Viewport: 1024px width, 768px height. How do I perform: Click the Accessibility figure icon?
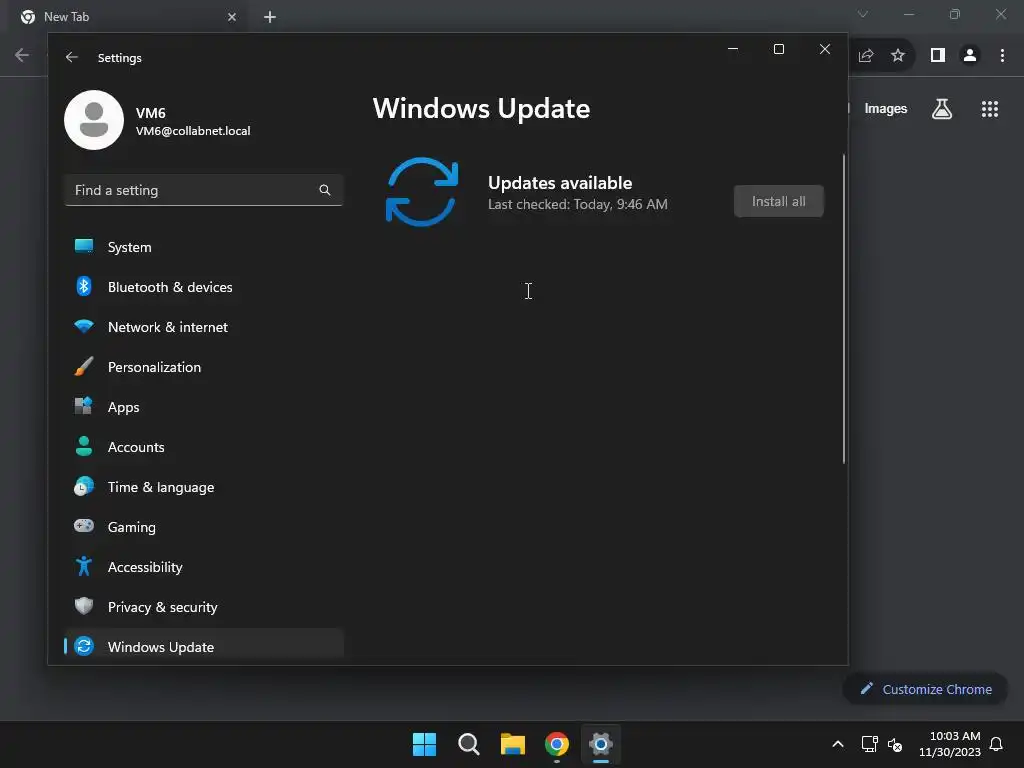[x=84, y=566]
